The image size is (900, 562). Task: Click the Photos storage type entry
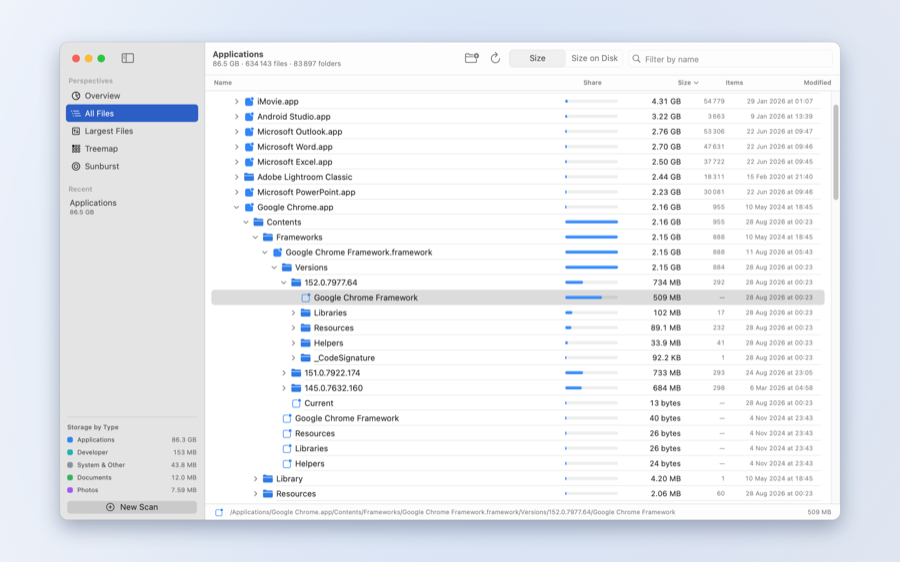point(132,490)
